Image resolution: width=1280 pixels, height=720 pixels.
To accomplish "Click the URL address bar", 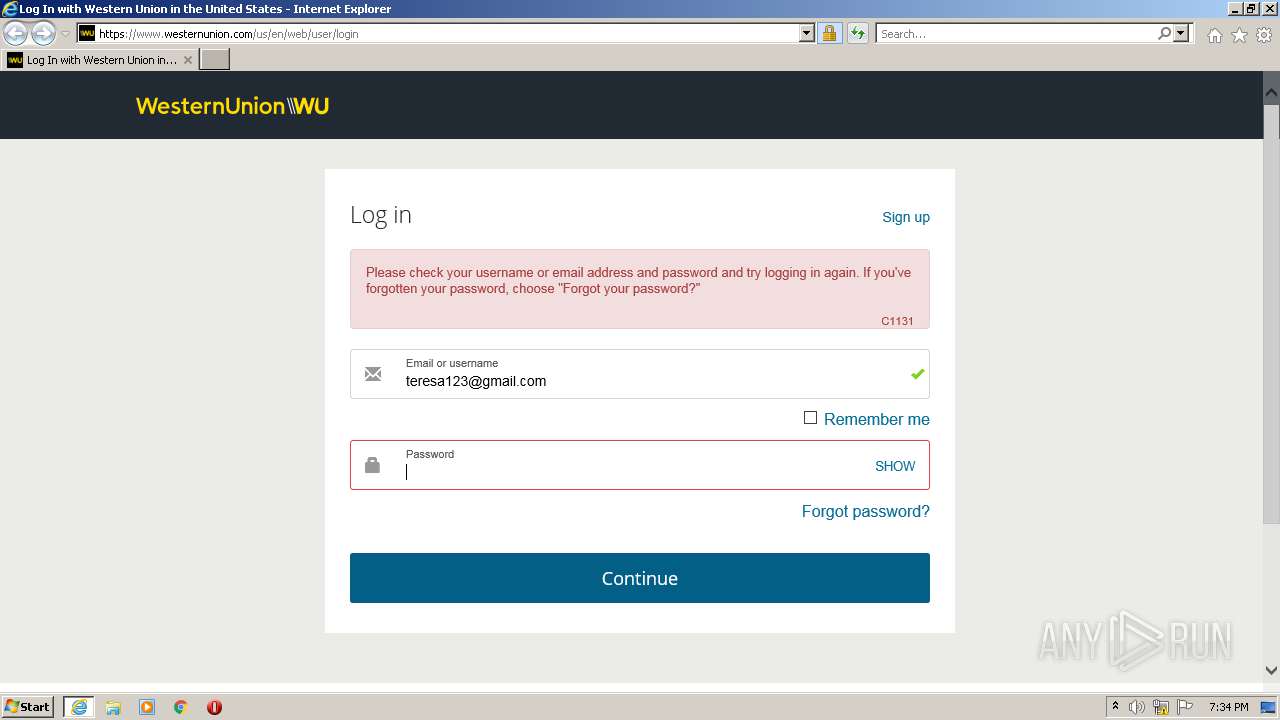I will tap(448, 33).
